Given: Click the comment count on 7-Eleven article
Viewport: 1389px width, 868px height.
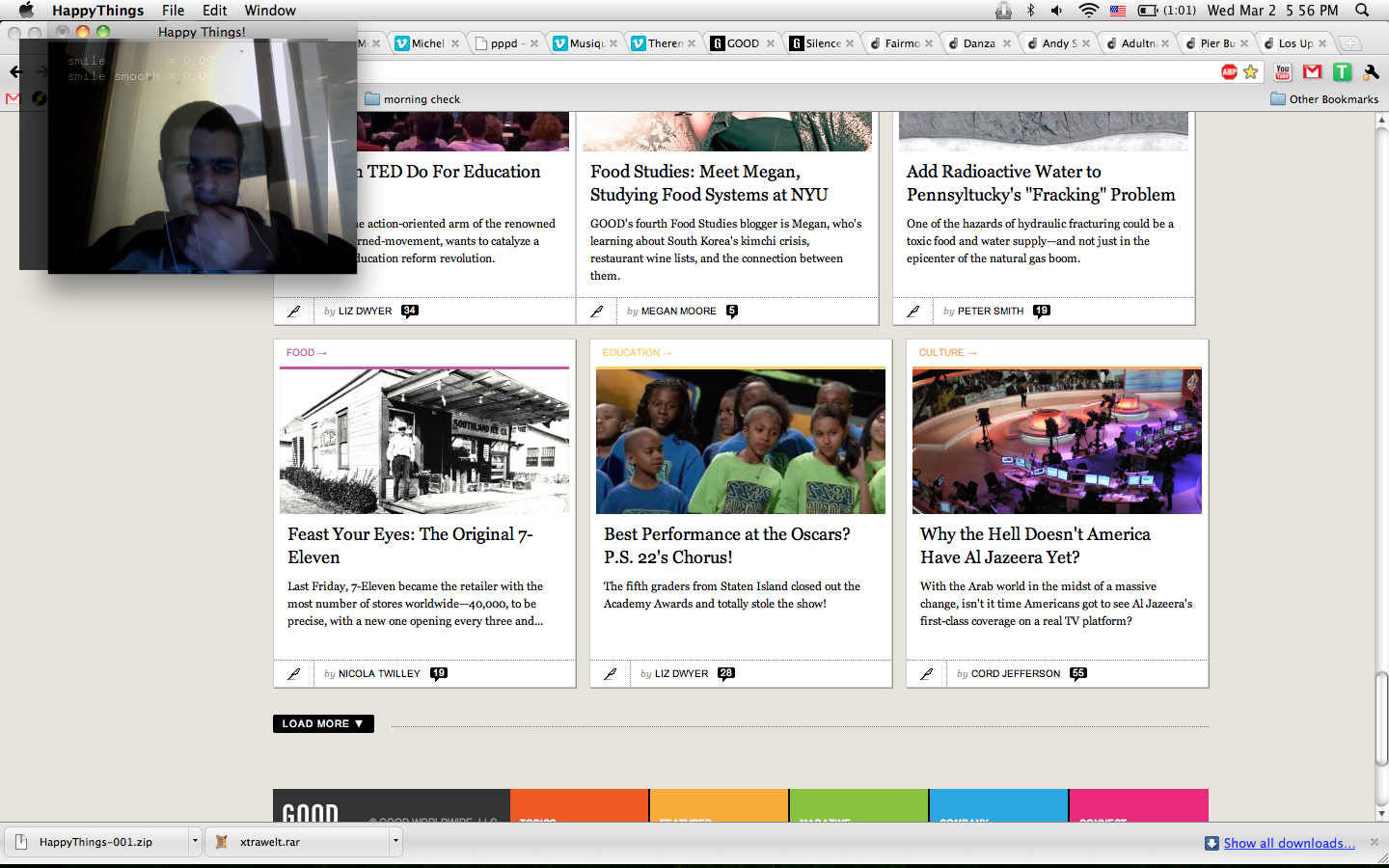Looking at the screenshot, I should click(439, 673).
